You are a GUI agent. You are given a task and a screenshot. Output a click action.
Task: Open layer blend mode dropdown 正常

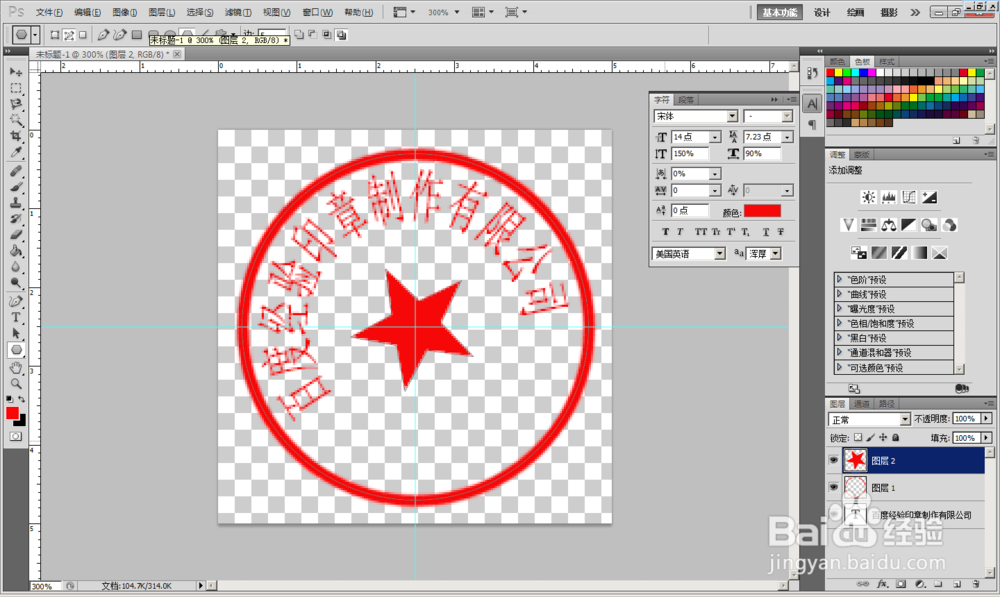click(904, 419)
